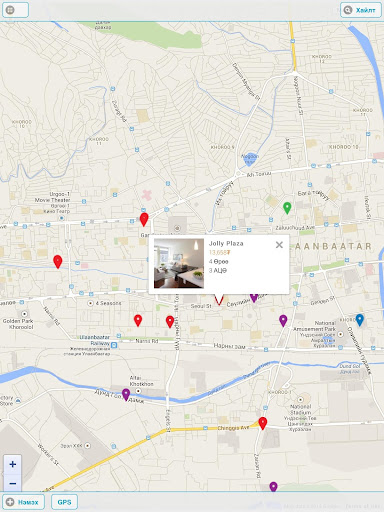Screen dimensions: 384x512
Task: Open the Хайлт search button
Action: click(x=361, y=10)
